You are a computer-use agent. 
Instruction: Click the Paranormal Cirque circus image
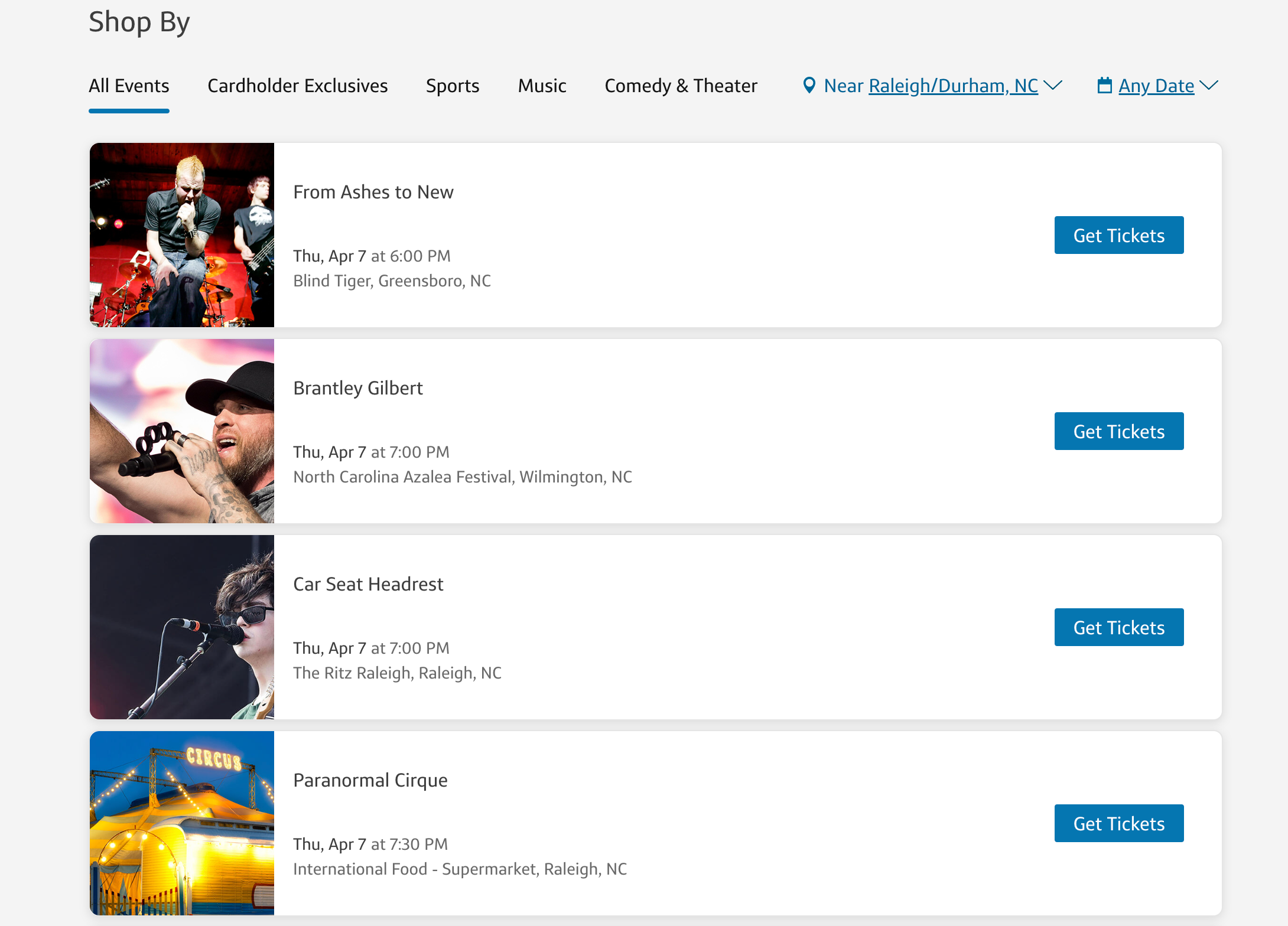pos(182,823)
